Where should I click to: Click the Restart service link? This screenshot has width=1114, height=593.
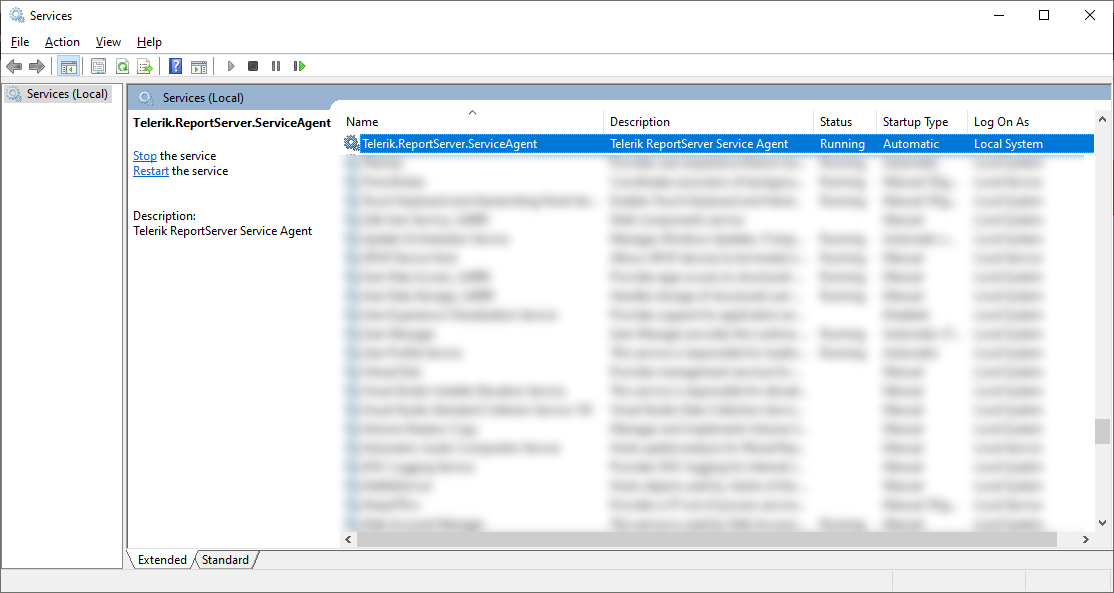pyautogui.click(x=150, y=170)
